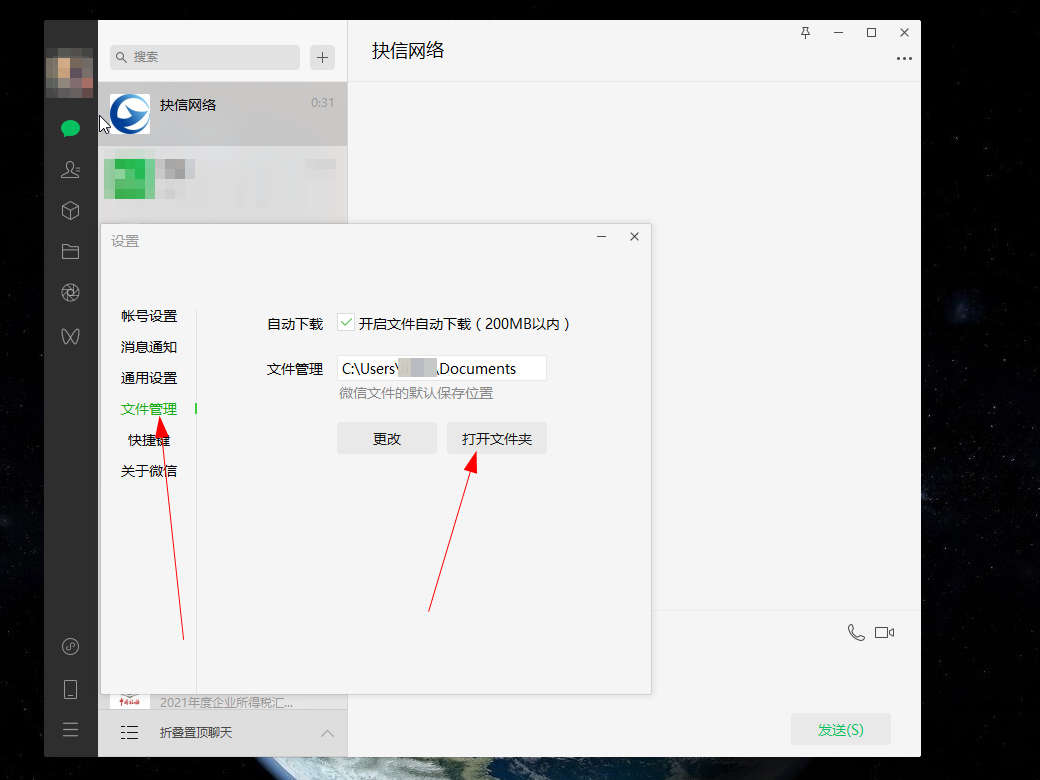The height and width of the screenshot is (780, 1040).
Task: Open Mini Programs panel icon
Action: coord(70,646)
